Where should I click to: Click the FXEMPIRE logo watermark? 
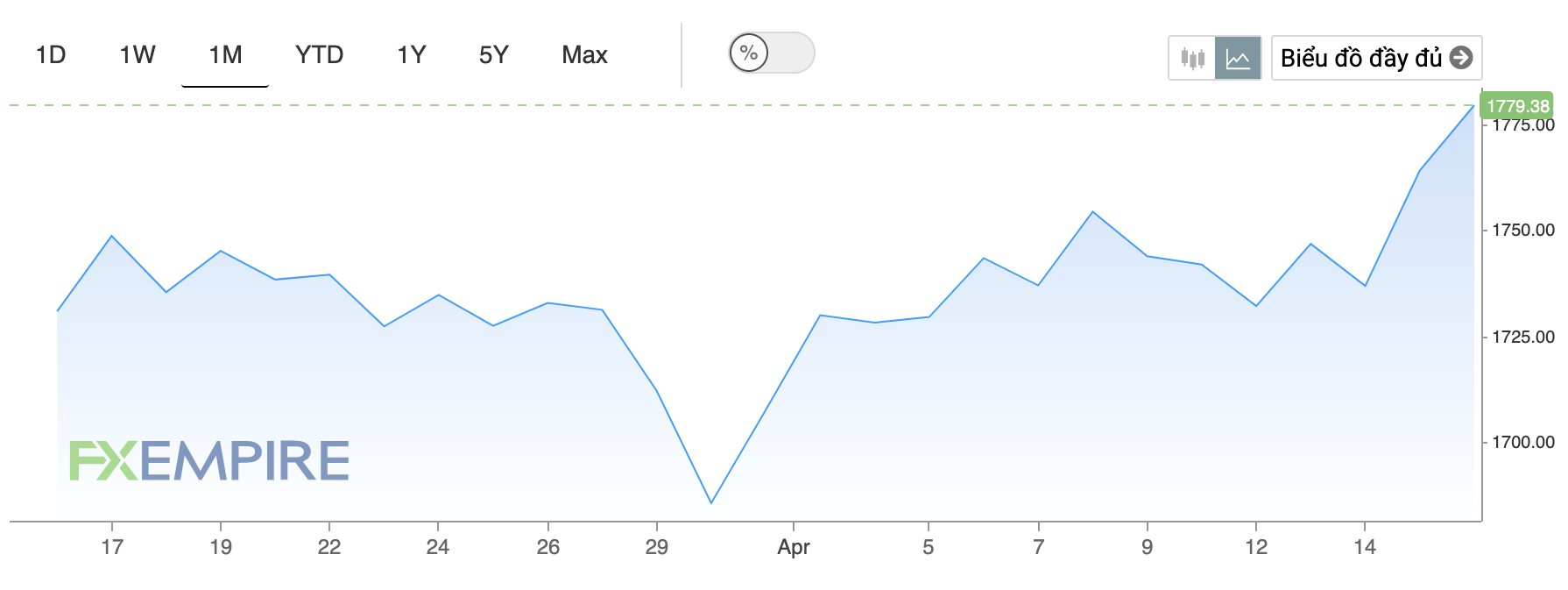click(x=209, y=461)
